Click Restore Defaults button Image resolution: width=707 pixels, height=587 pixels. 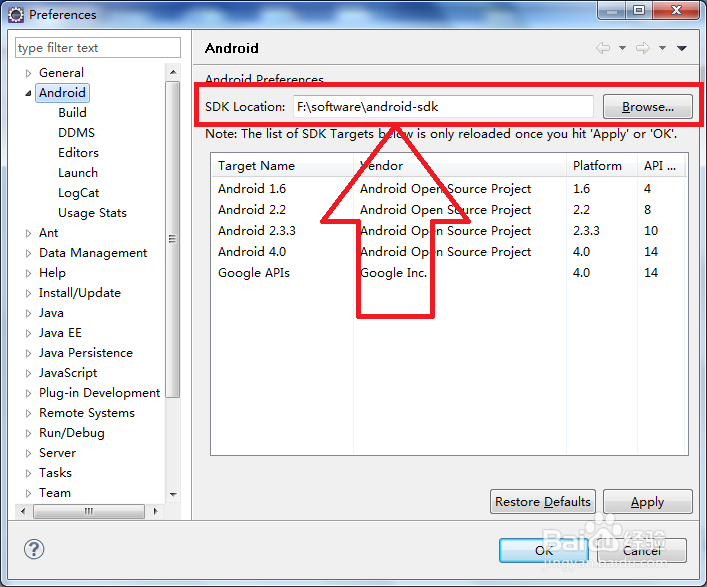click(x=542, y=502)
